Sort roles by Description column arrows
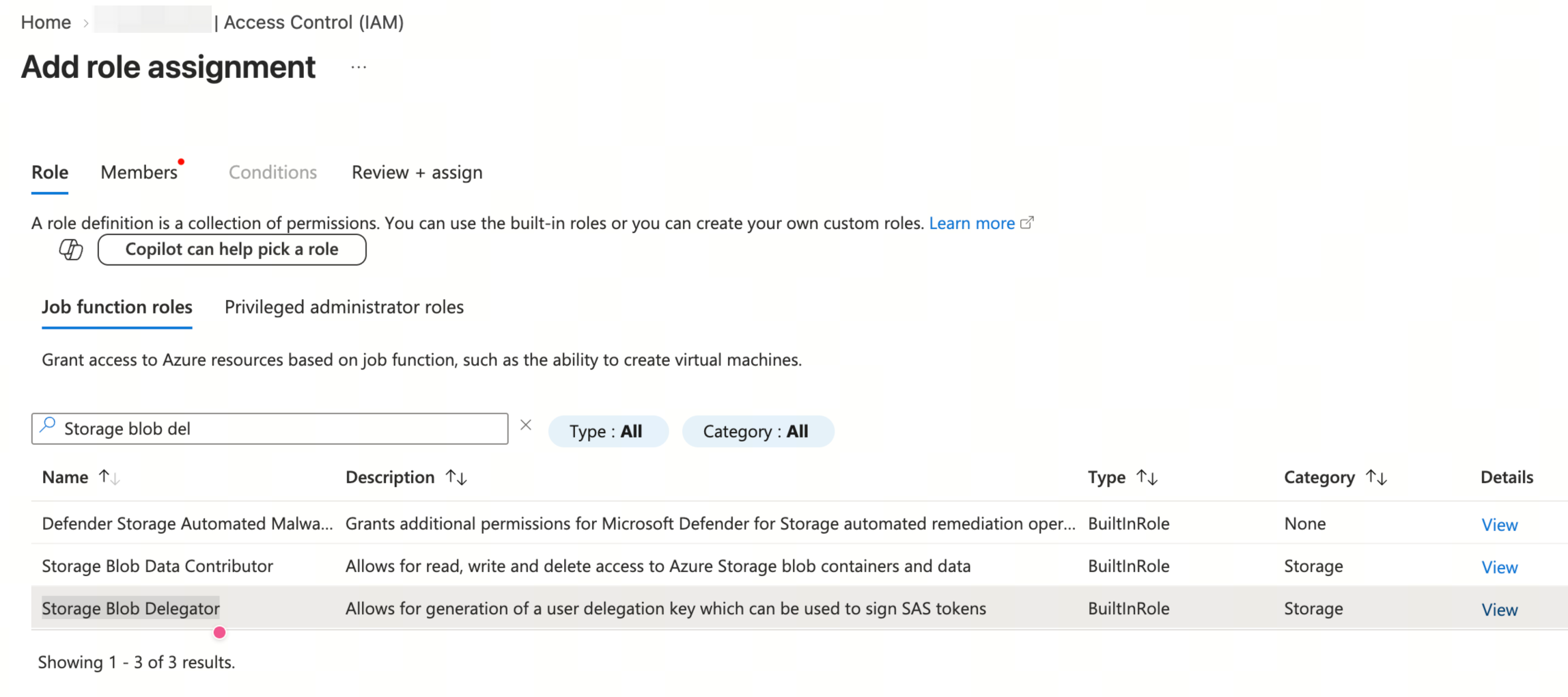The width and height of the screenshot is (1568, 697). (x=456, y=477)
